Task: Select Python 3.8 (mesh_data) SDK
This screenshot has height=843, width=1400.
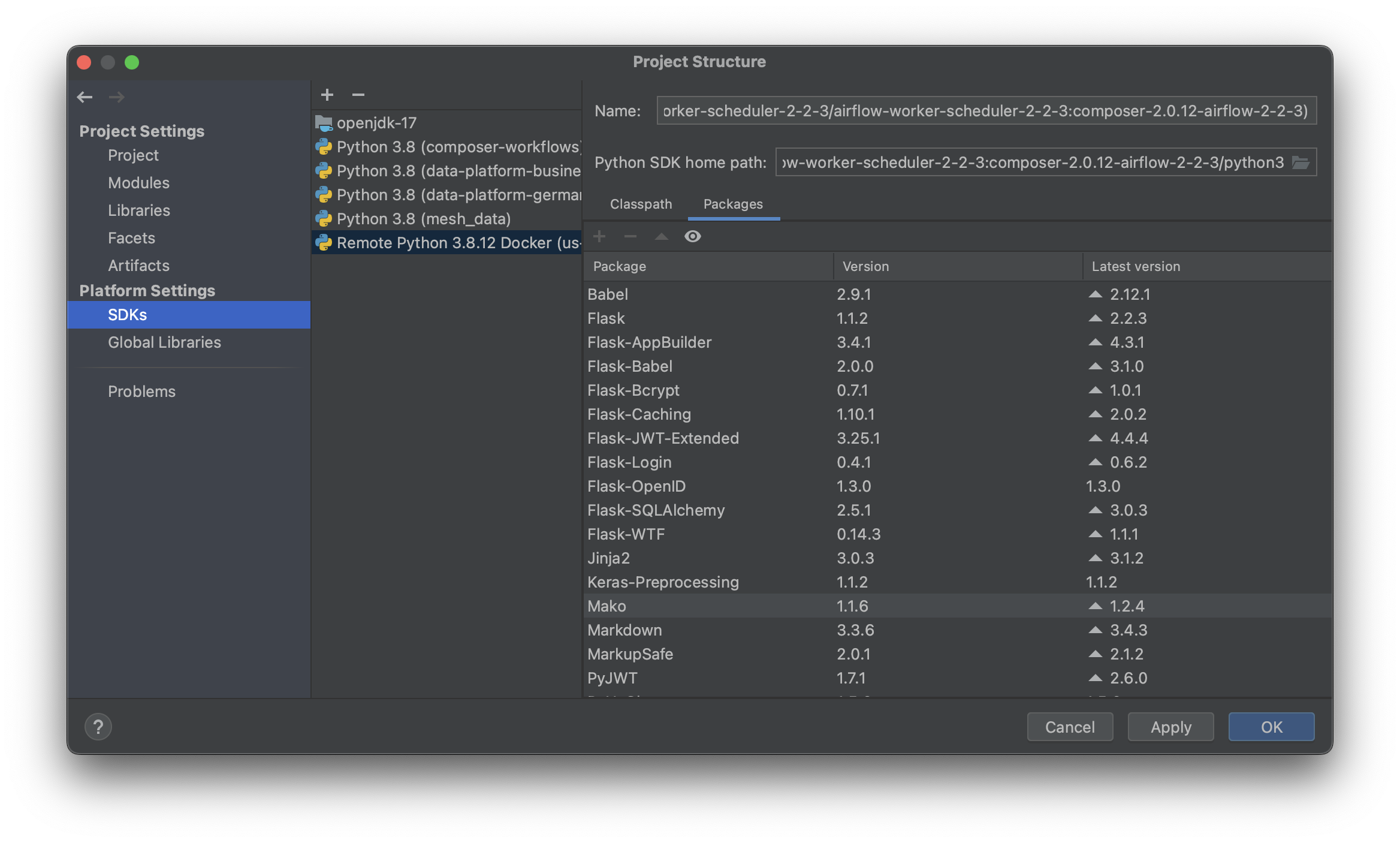Action: pyautogui.click(x=423, y=219)
